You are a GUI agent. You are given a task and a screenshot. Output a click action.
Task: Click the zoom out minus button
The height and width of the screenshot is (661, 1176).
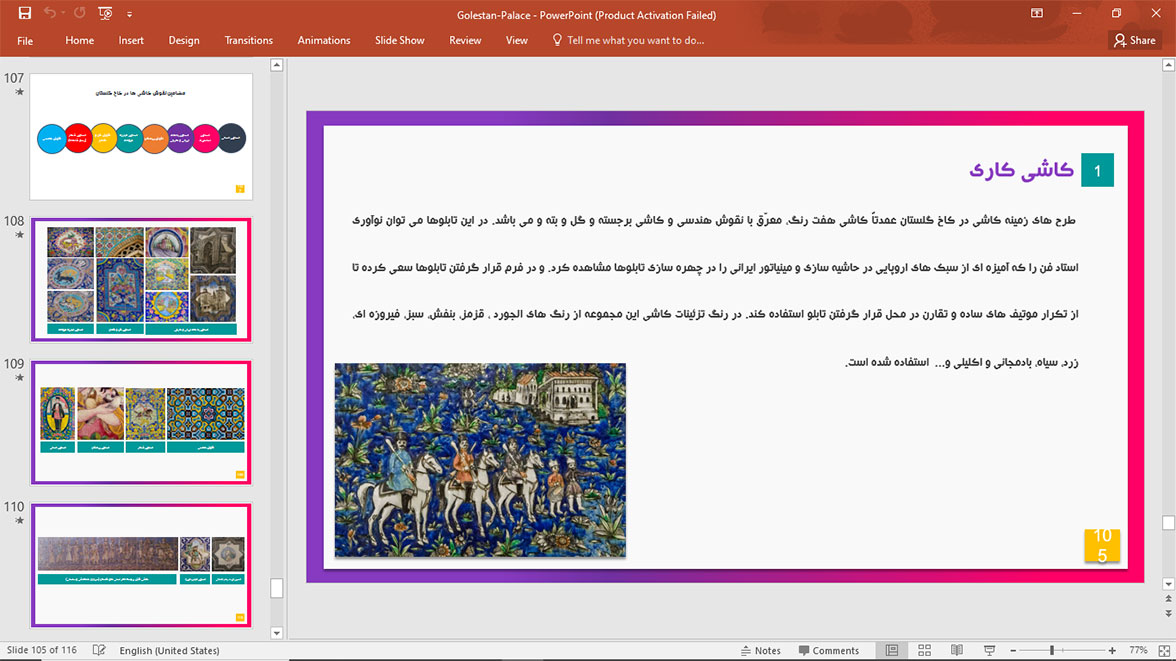(1013, 650)
